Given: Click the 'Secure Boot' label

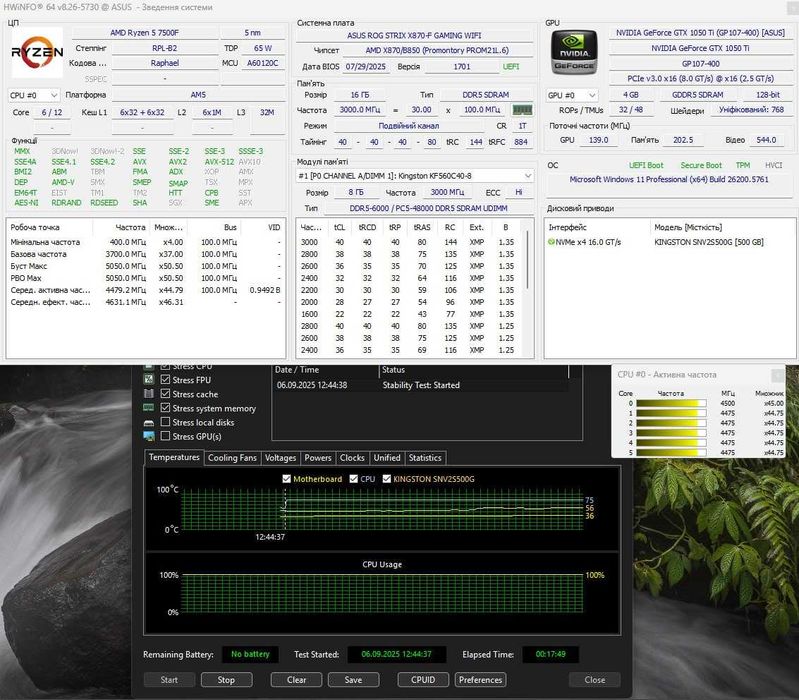Looking at the screenshot, I should point(701,165).
